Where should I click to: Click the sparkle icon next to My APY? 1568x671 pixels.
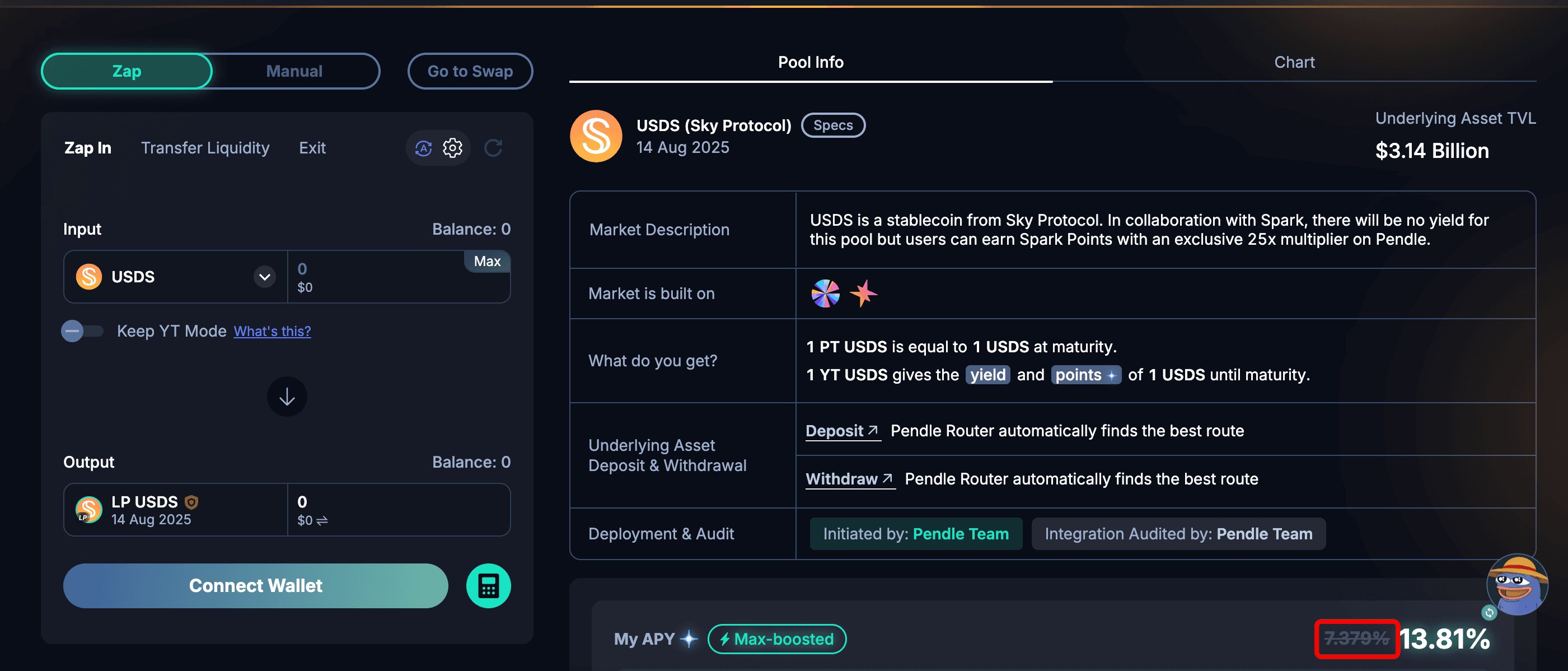(689, 639)
